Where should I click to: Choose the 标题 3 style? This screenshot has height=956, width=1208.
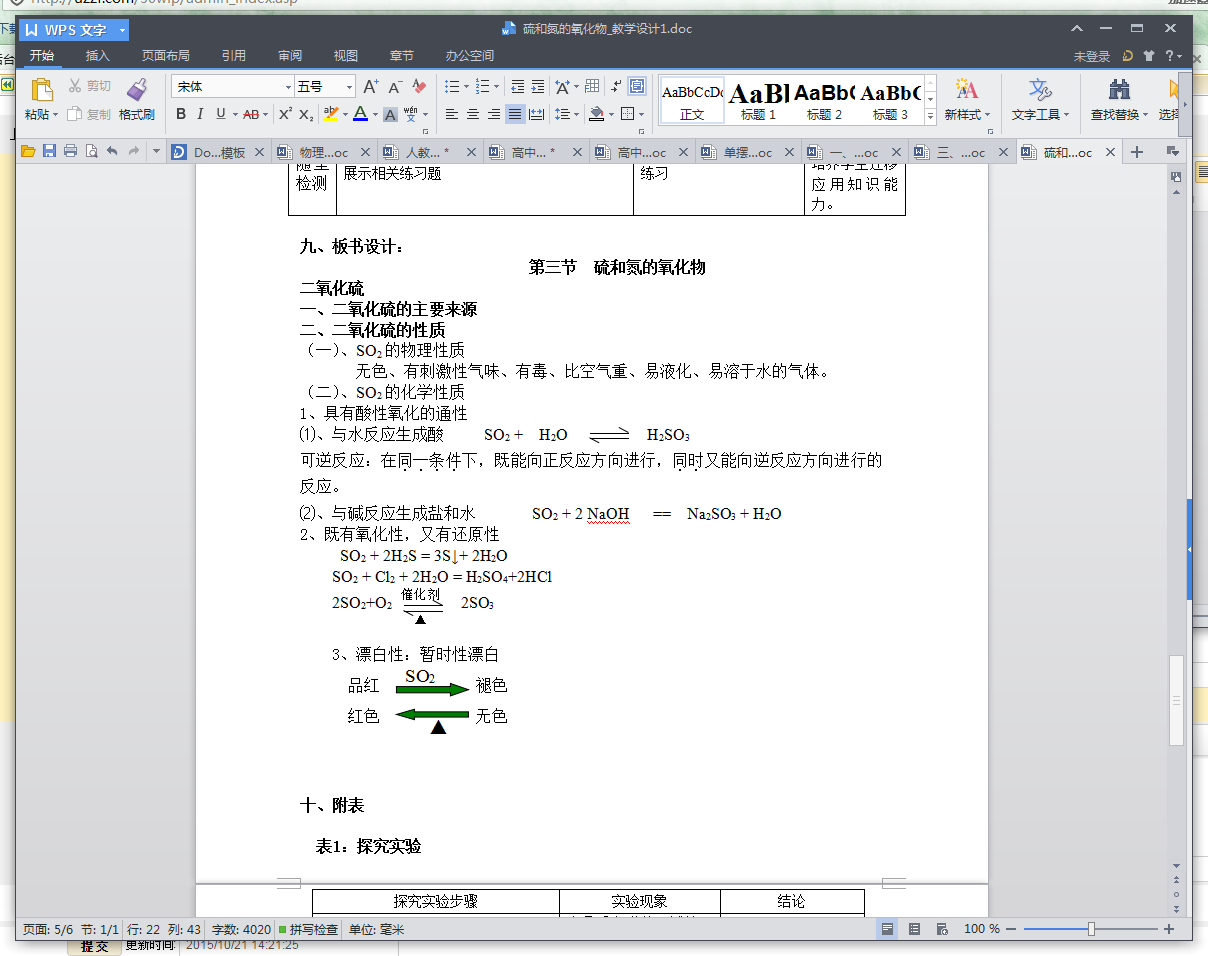890,101
